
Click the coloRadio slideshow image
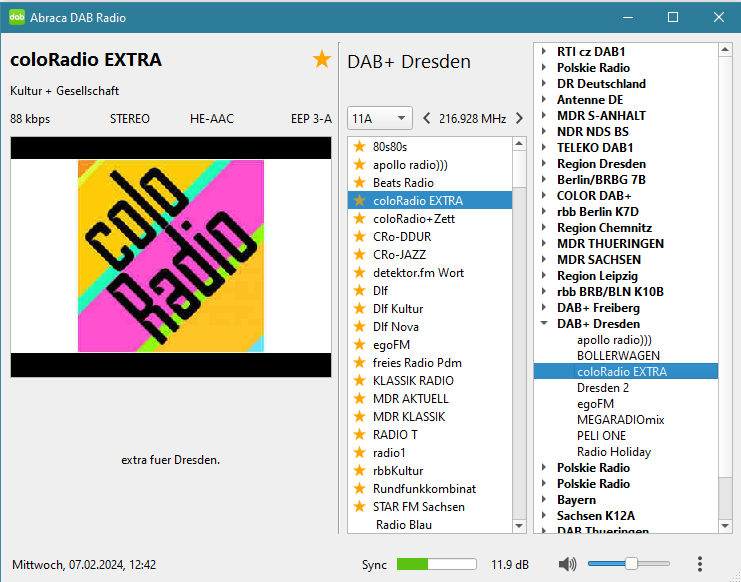(x=171, y=257)
